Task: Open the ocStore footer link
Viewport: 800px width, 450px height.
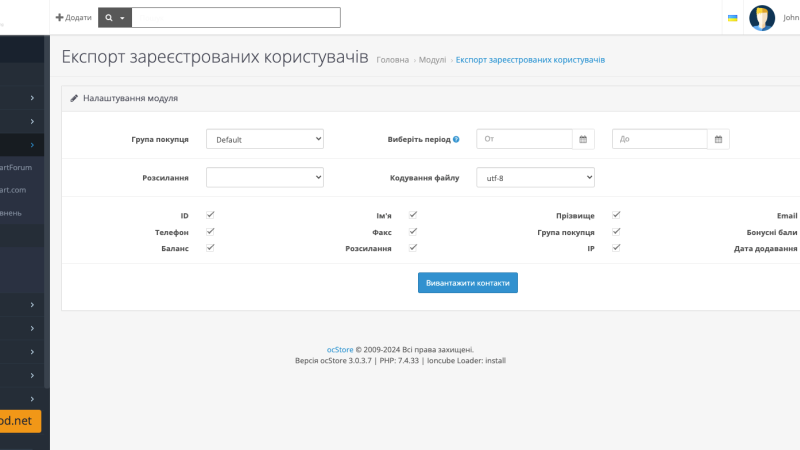Action: [340, 349]
